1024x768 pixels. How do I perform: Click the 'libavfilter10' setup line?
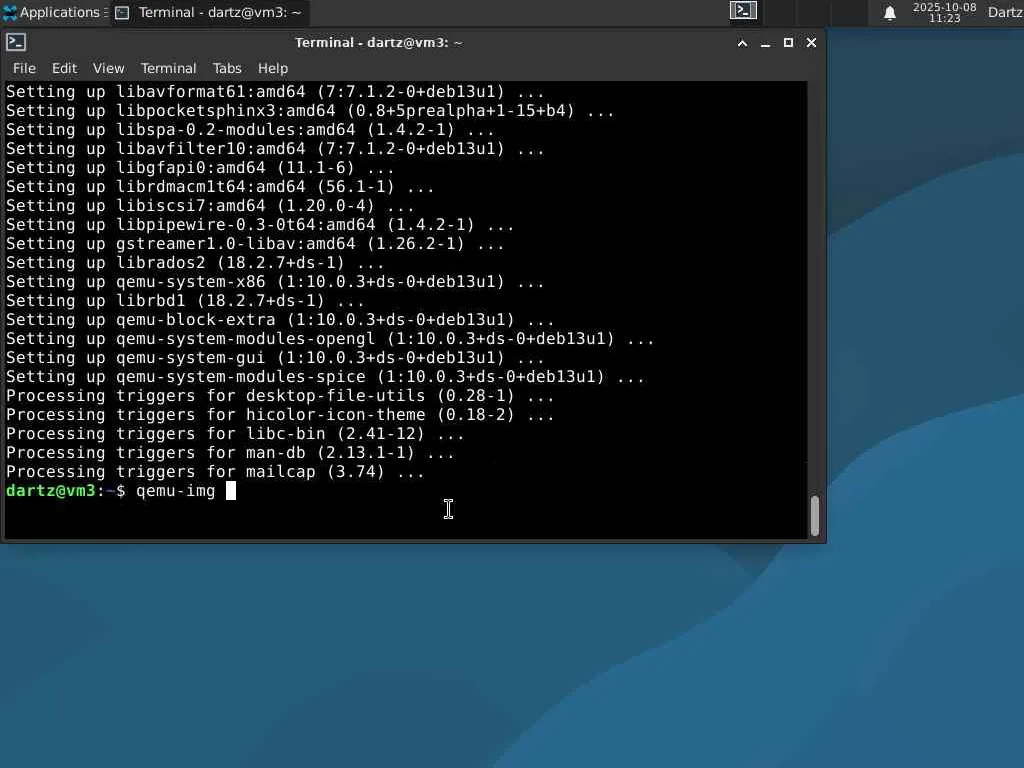point(275,150)
